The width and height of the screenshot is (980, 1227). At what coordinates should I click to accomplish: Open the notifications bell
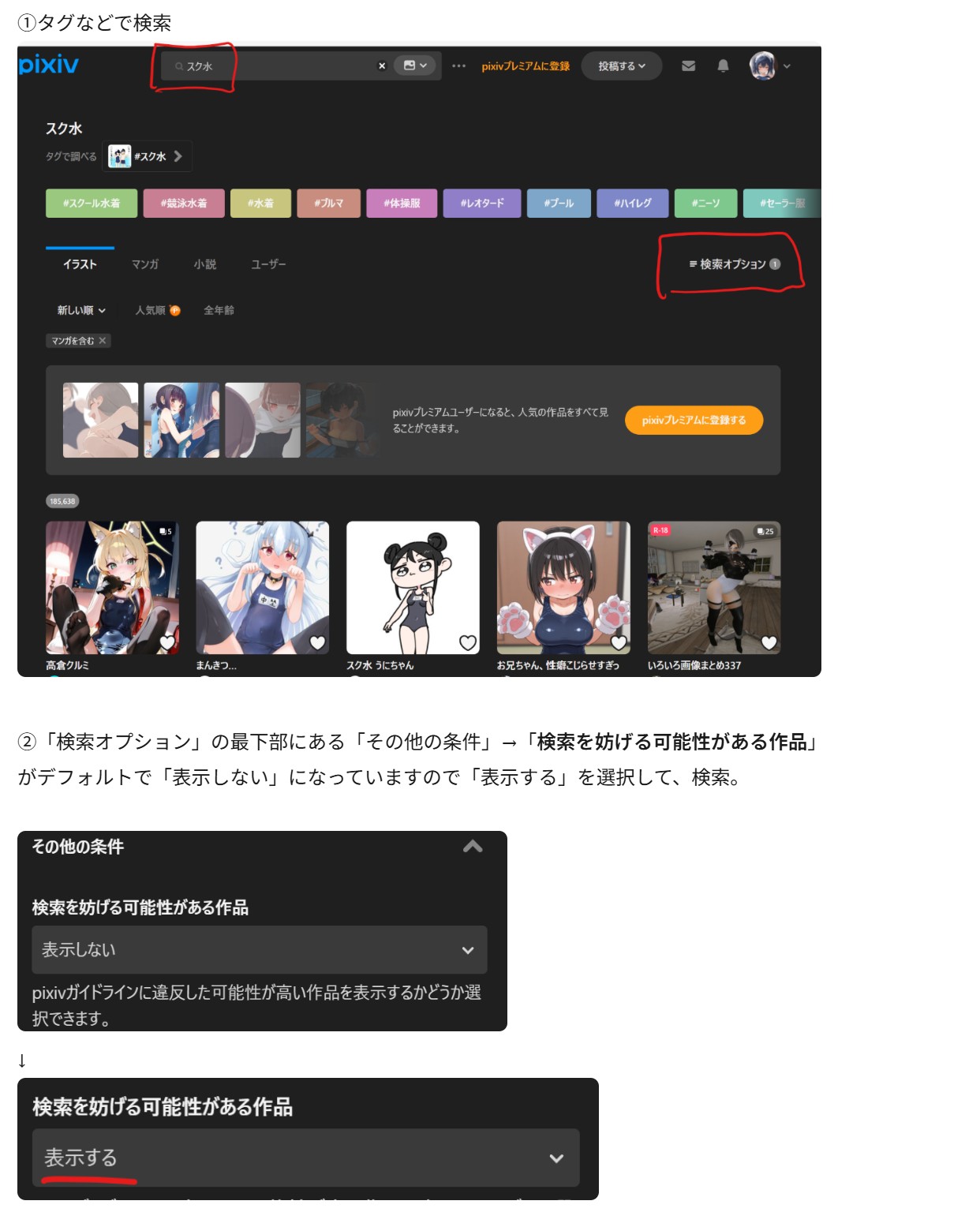[x=723, y=66]
